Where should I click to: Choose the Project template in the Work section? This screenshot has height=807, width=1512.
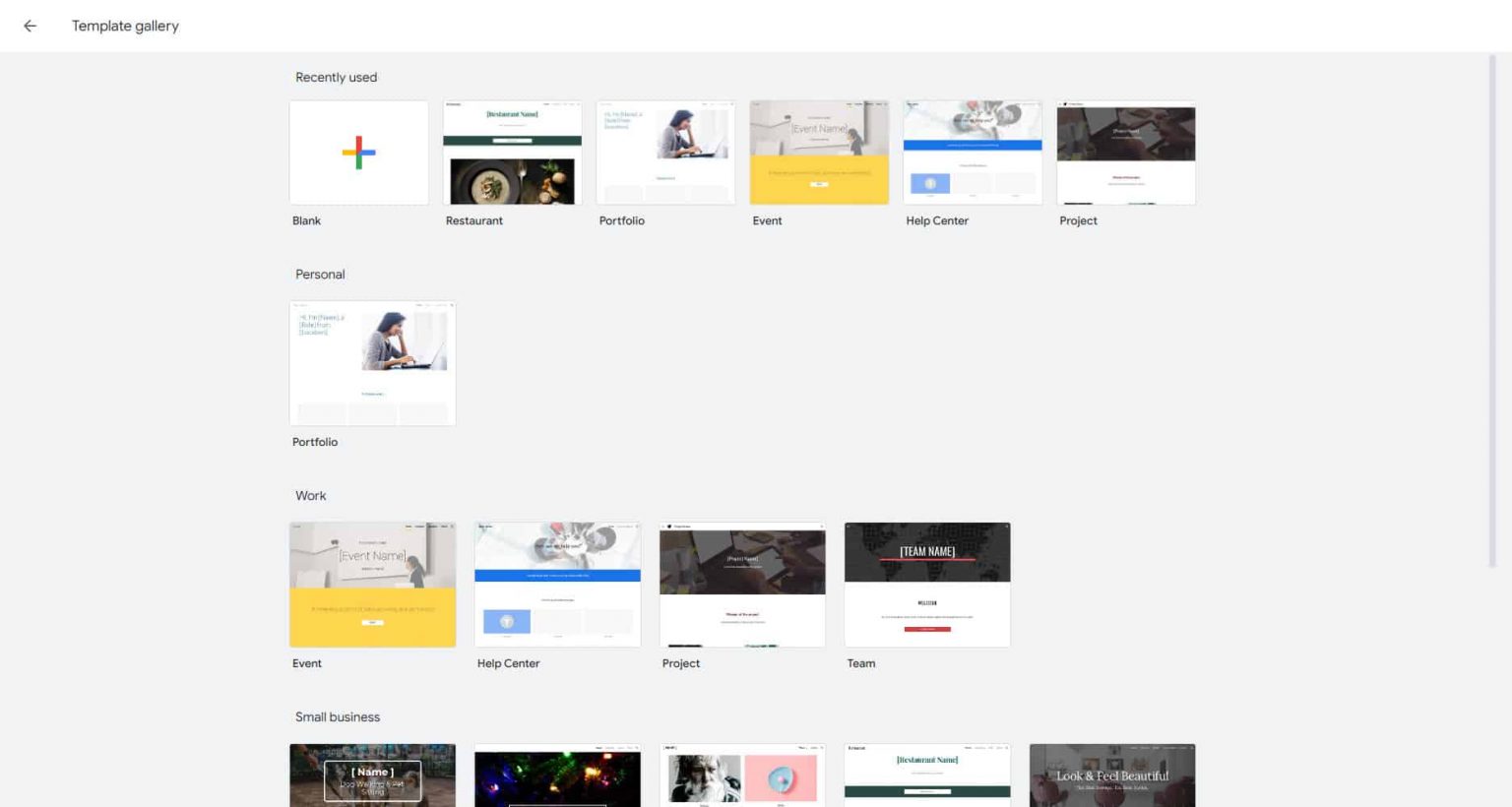tap(742, 584)
